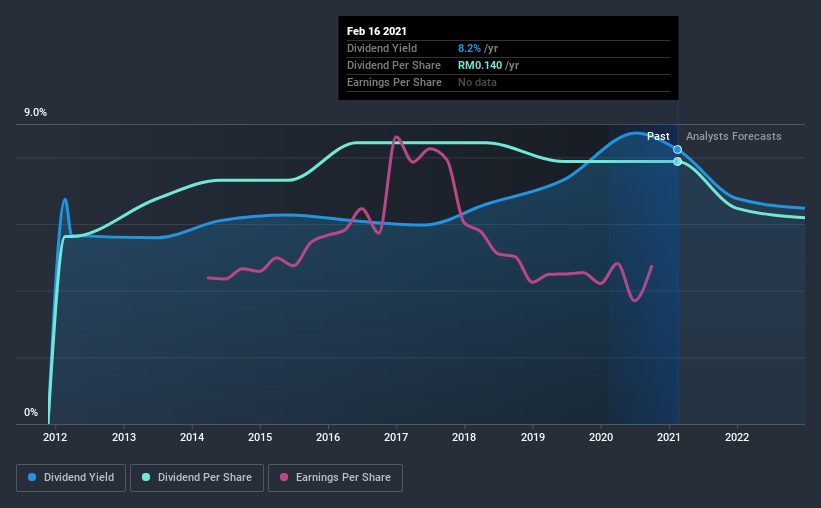This screenshot has width=821, height=508.
Task: Select the 2014 x-axis label
Action: (192, 437)
